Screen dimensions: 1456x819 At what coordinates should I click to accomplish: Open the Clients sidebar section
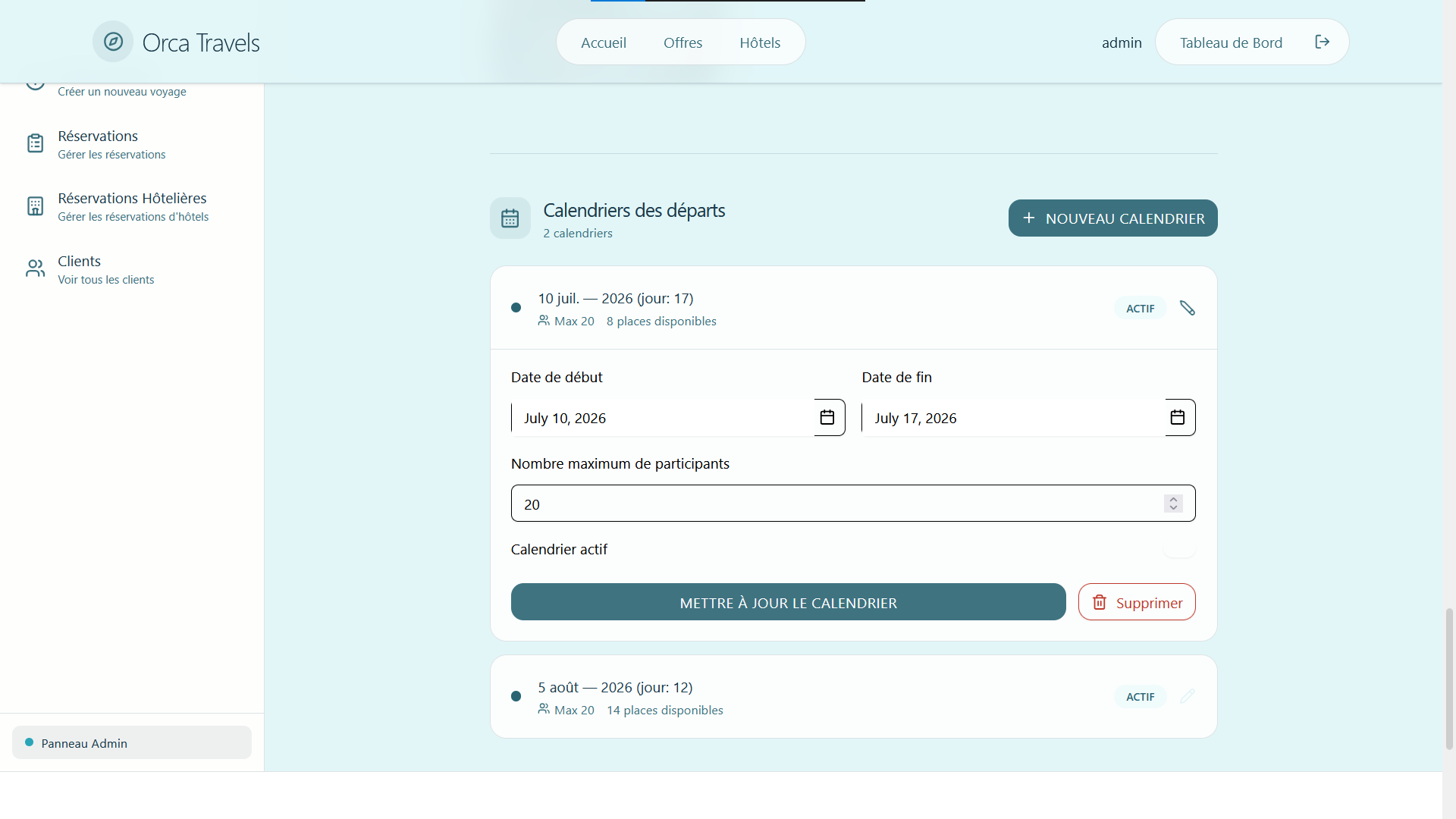tap(132, 269)
